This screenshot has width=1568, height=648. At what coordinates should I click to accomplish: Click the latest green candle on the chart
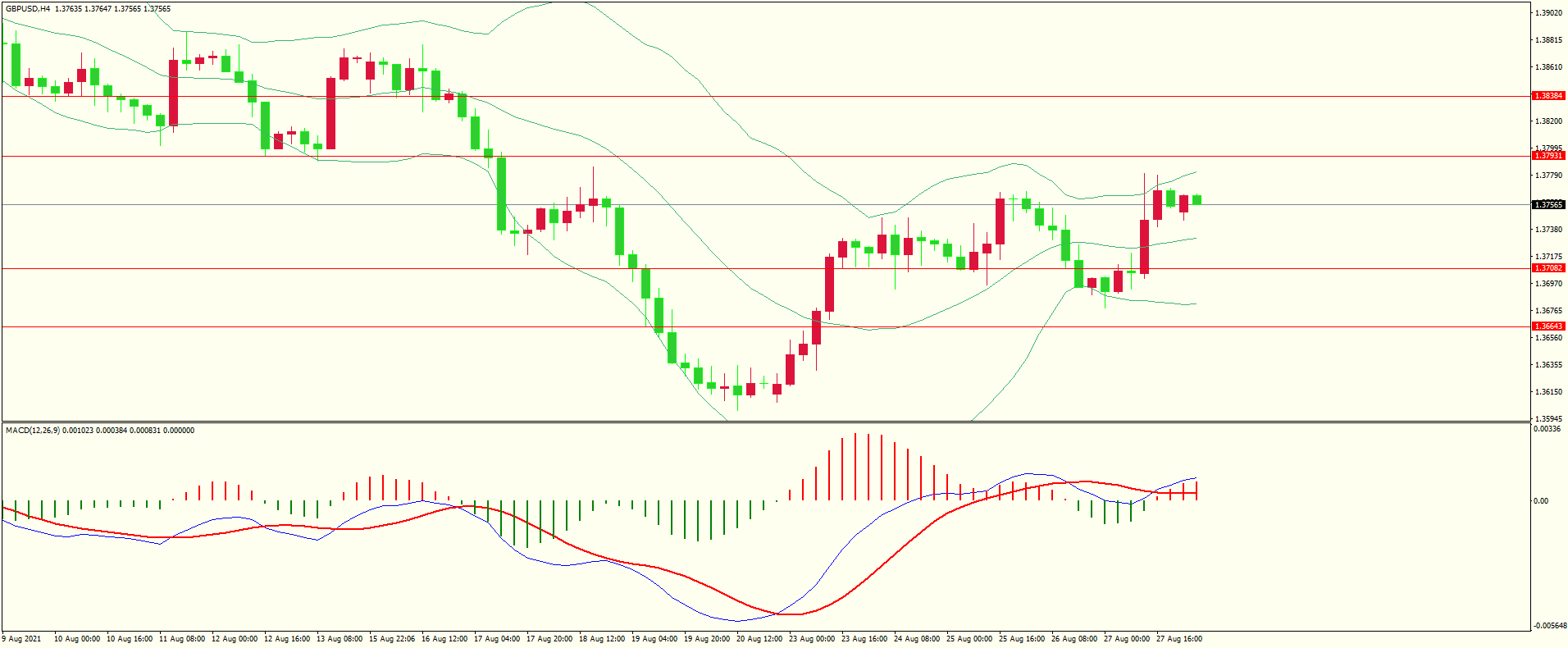[x=1197, y=200]
